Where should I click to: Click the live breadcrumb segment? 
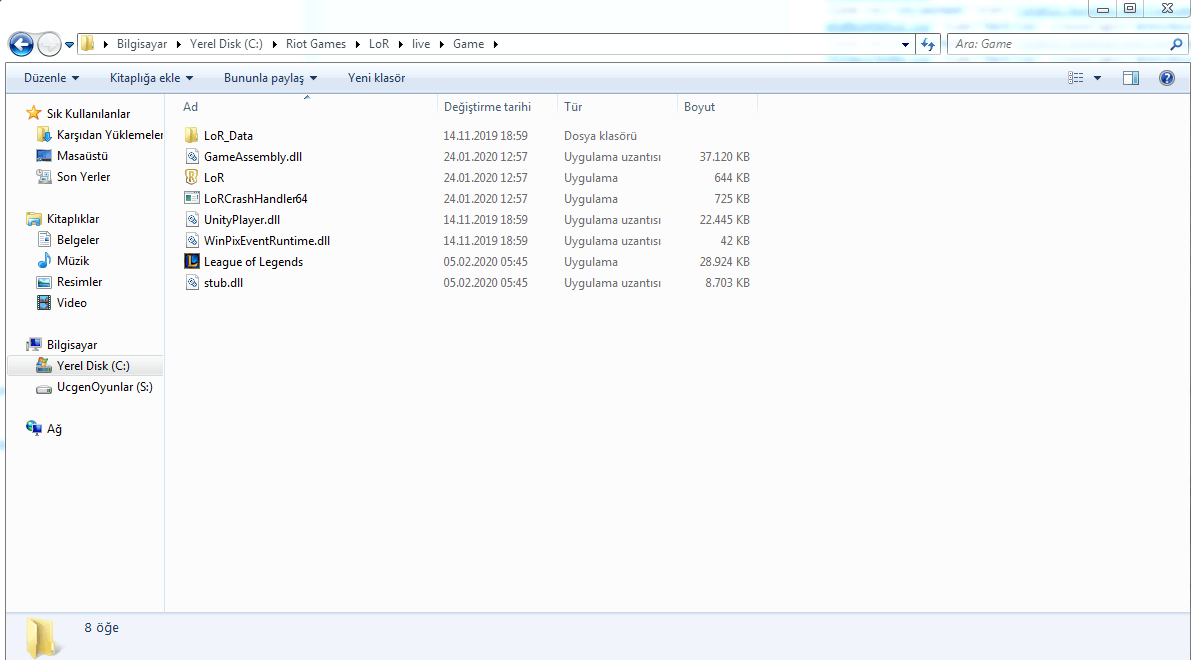coord(421,44)
